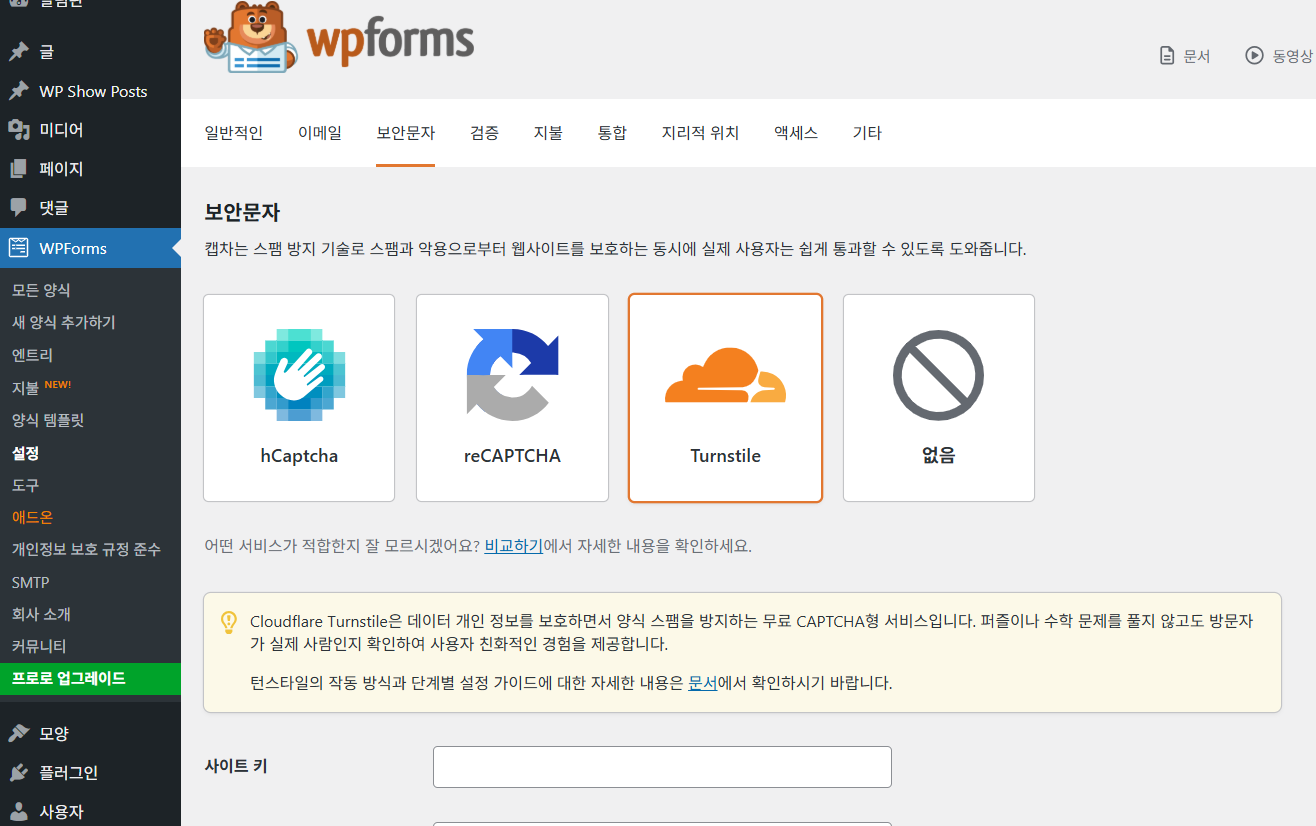
Task: Click the hCaptcha hand logo
Action: 299,375
